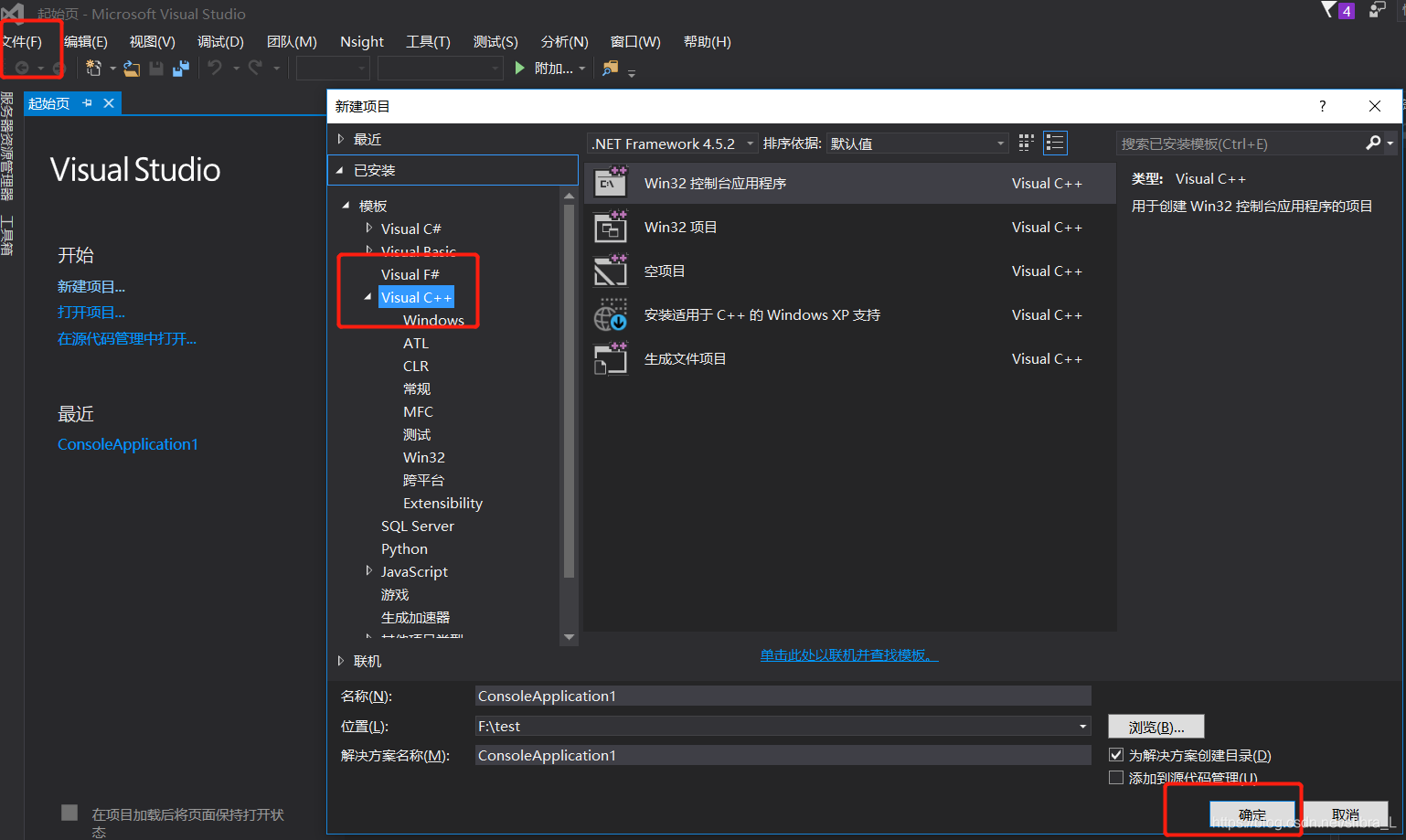Open the 附加 button dropdown arrow
This screenshot has height=840, width=1406.
[x=581, y=69]
